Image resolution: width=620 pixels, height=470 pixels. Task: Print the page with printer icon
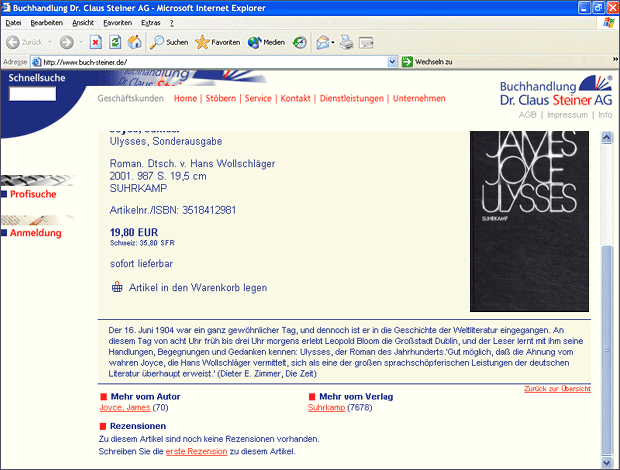pos(347,42)
